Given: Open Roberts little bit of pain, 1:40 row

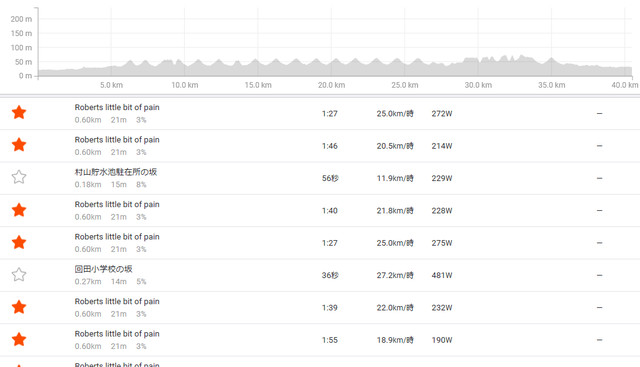Looking at the screenshot, I should point(117,205).
